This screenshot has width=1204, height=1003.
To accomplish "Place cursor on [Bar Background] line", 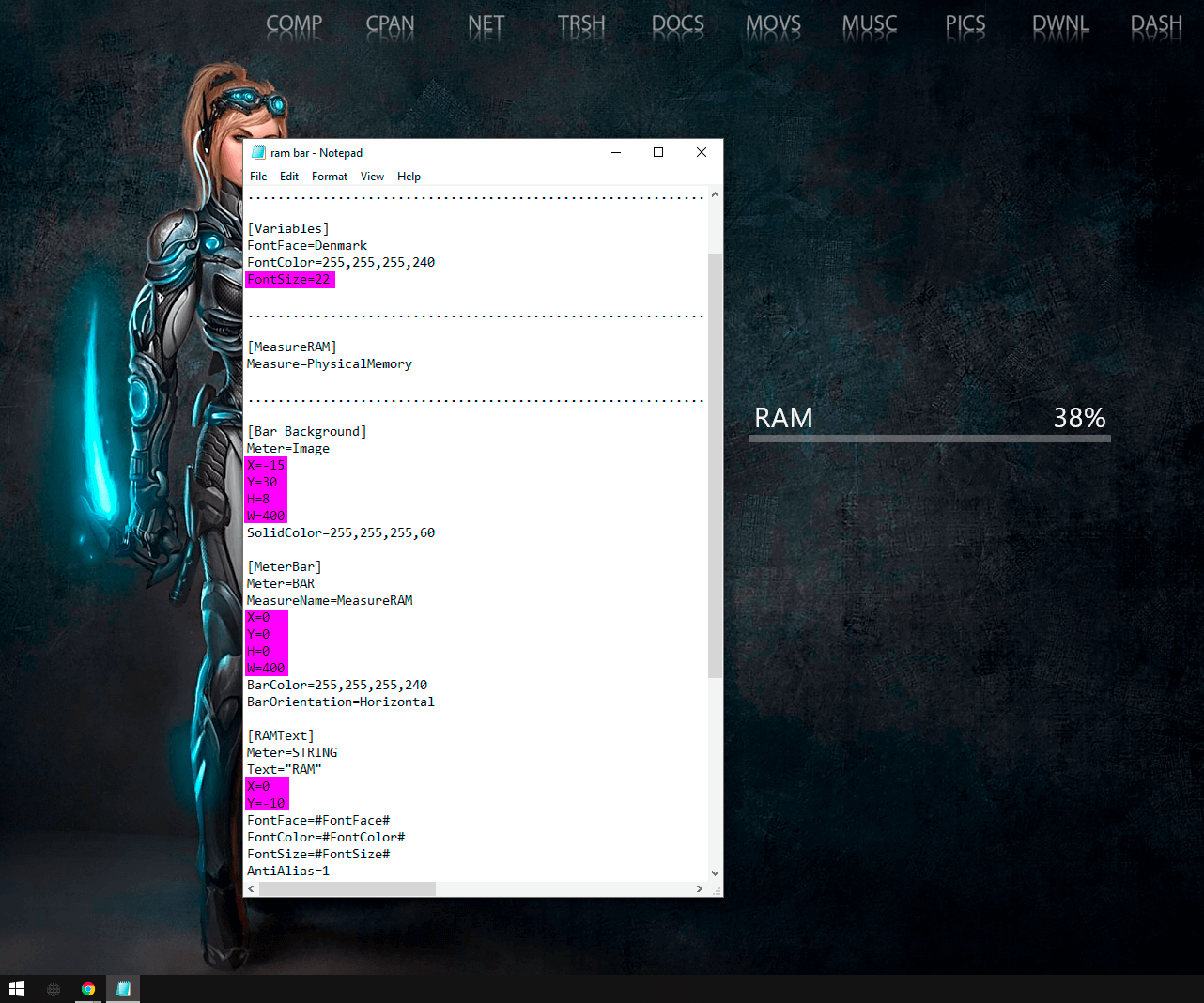I will point(307,432).
